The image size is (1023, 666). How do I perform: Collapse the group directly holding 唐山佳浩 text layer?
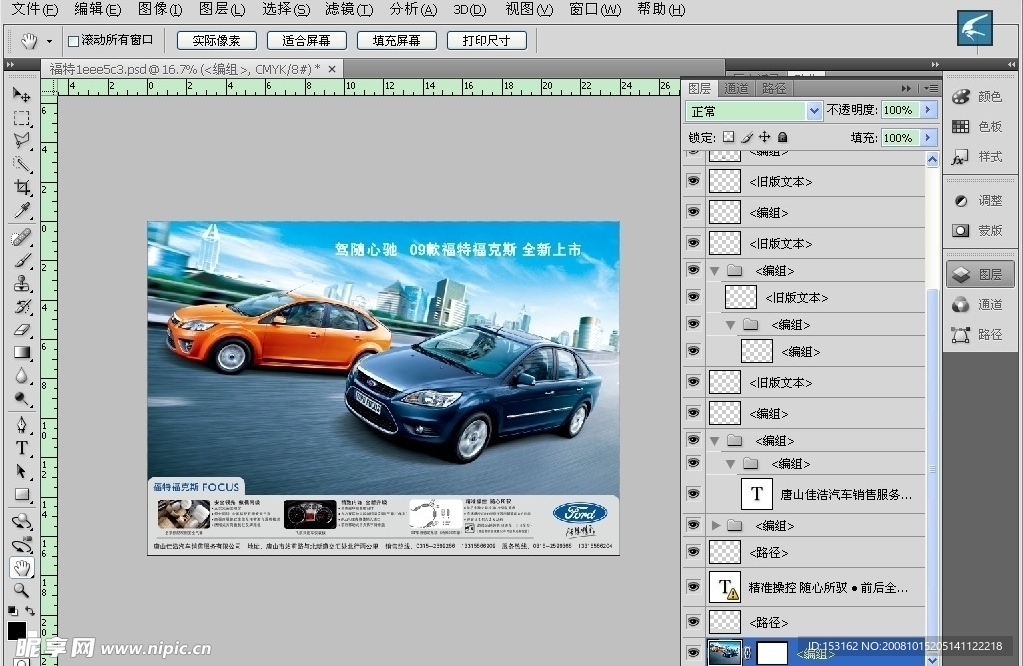[731, 464]
